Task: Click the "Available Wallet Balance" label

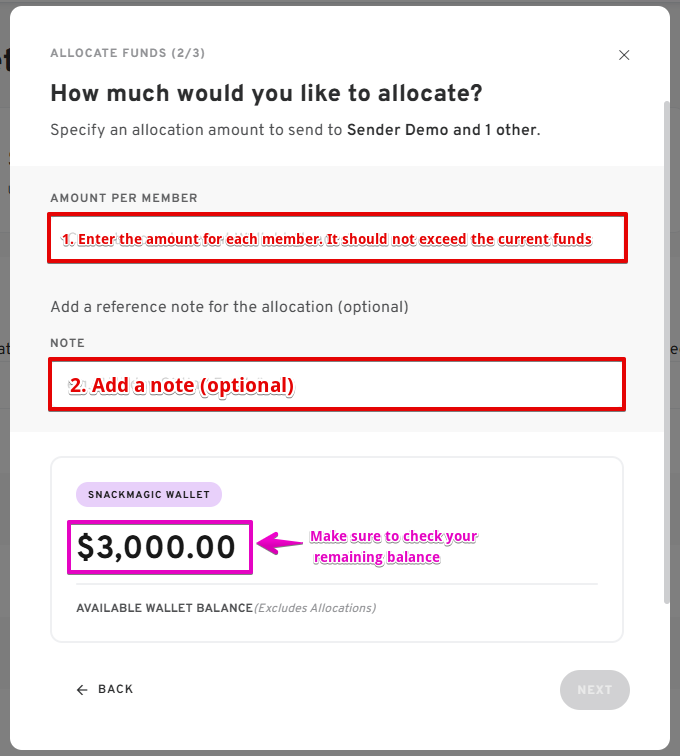Action: [164, 608]
